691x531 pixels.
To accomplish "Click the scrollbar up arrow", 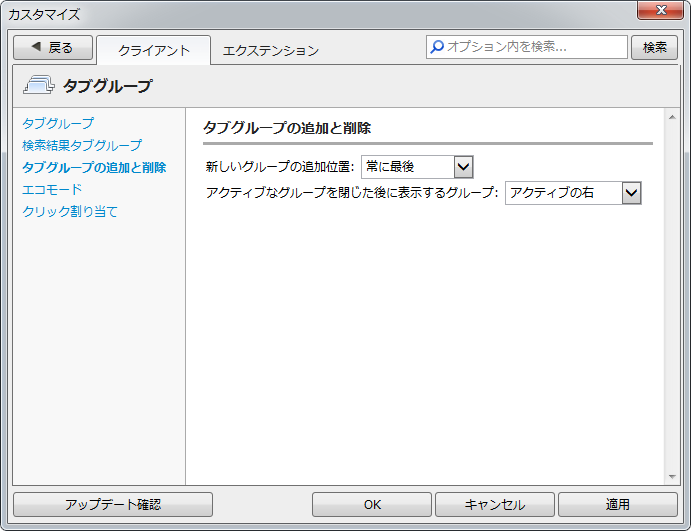I will (672, 117).
